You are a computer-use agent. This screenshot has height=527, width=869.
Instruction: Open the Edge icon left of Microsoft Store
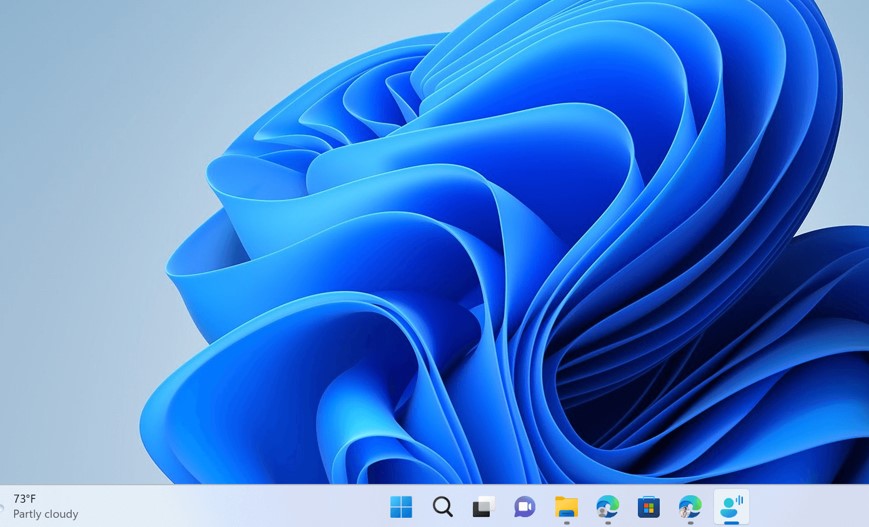coord(607,507)
